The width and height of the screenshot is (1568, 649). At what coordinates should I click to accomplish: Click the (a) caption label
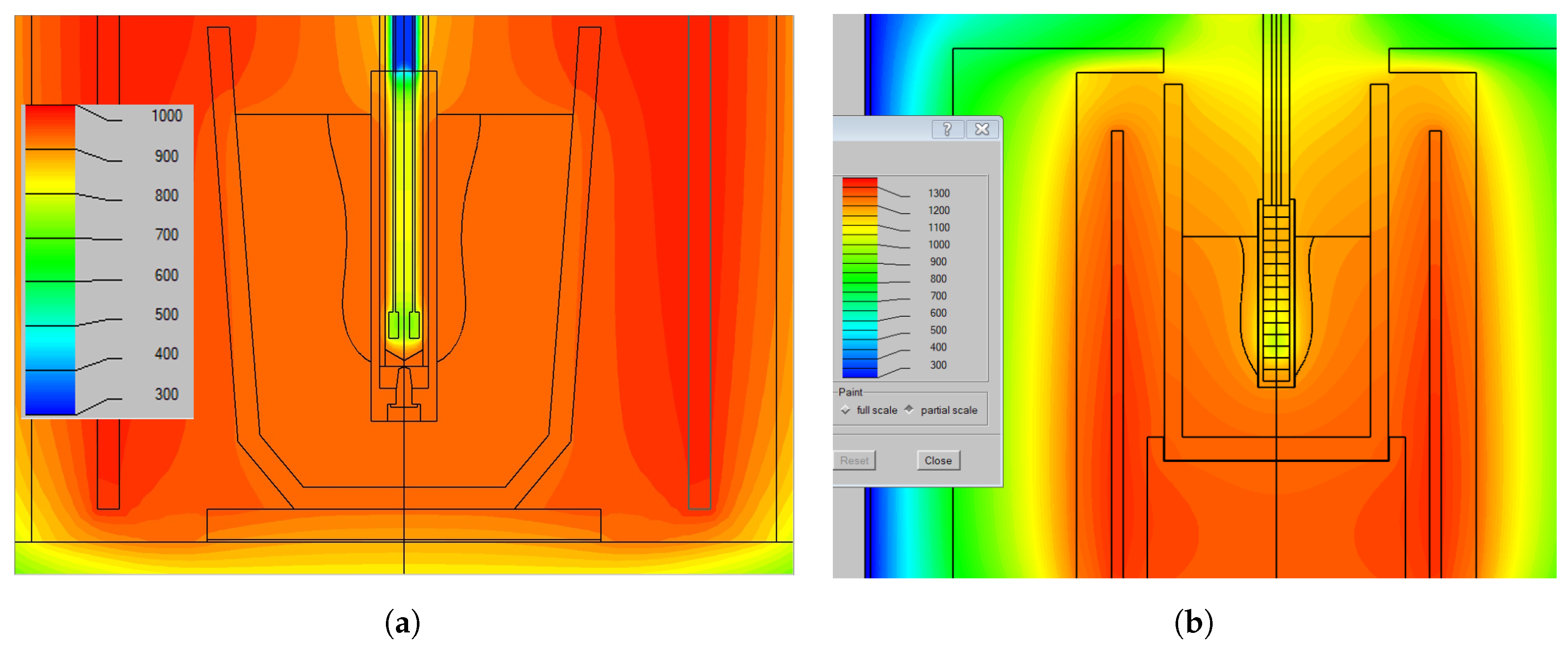click(402, 623)
